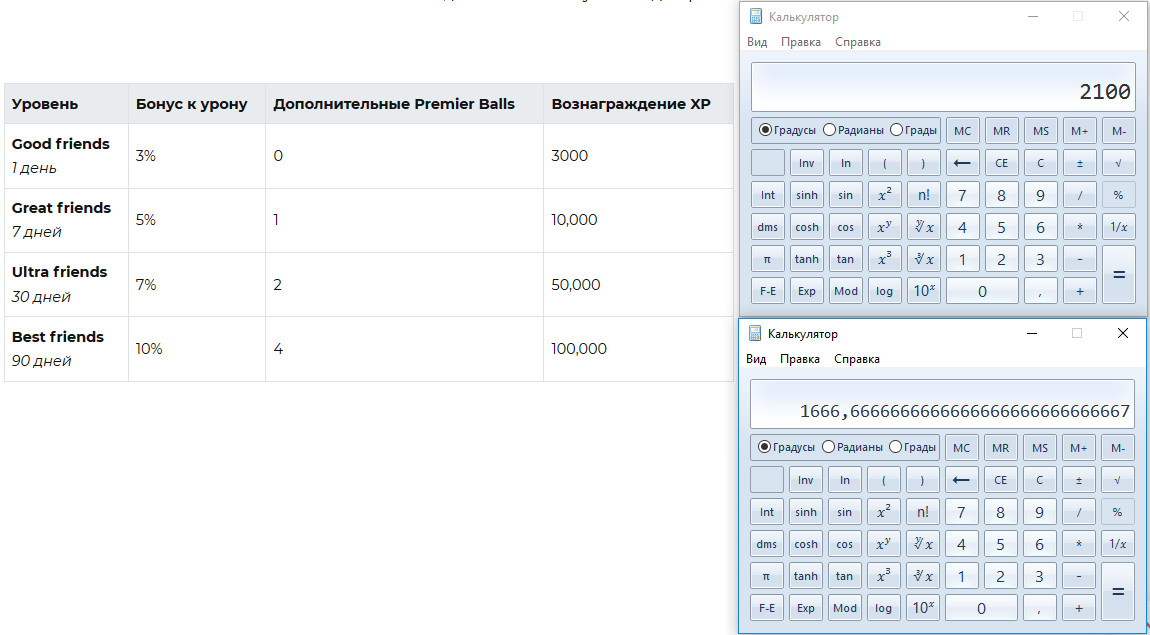The height and width of the screenshot is (635, 1150).
Task: Open Справка menu in top calculator
Action: pyautogui.click(x=857, y=42)
